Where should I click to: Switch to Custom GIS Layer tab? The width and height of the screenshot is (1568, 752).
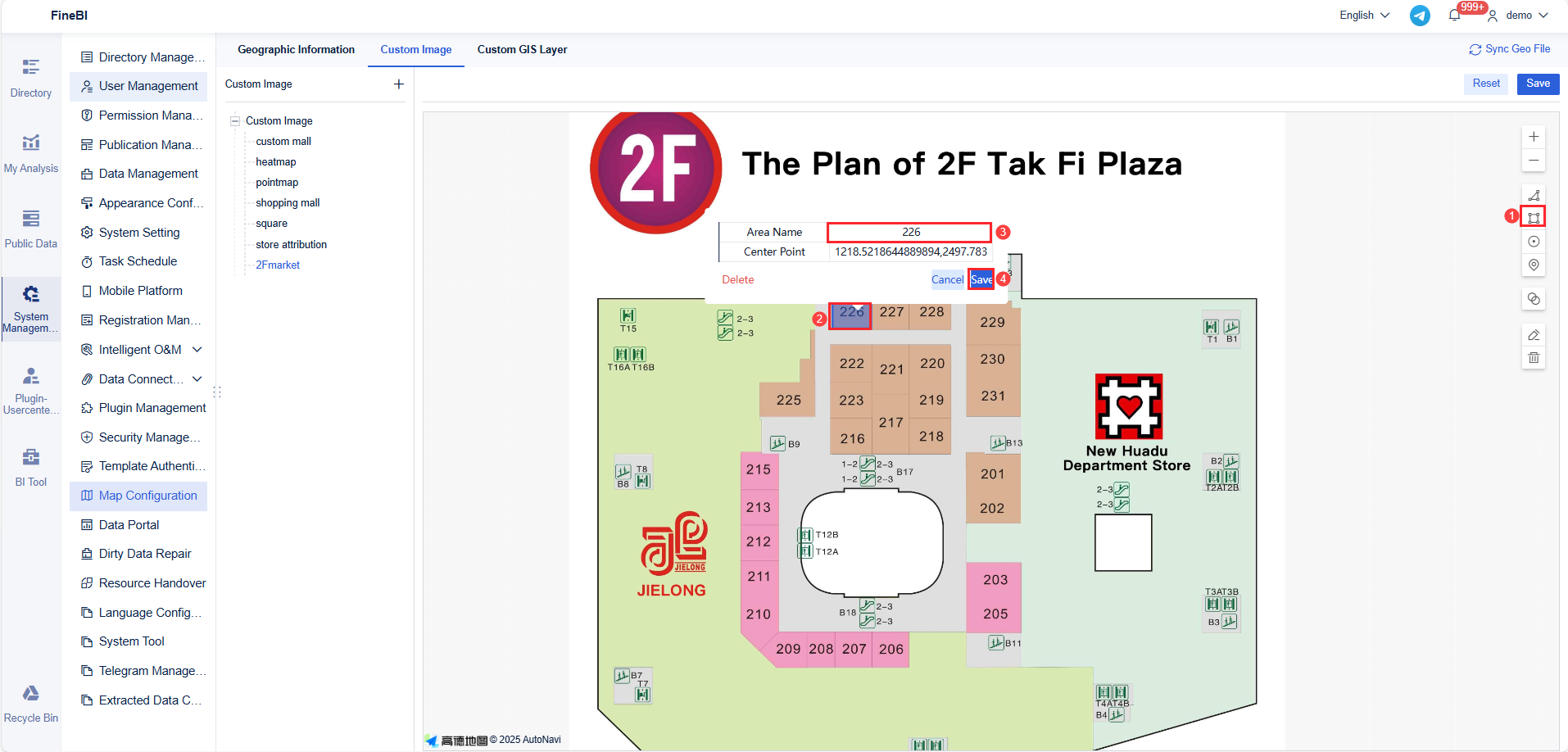pos(522,50)
